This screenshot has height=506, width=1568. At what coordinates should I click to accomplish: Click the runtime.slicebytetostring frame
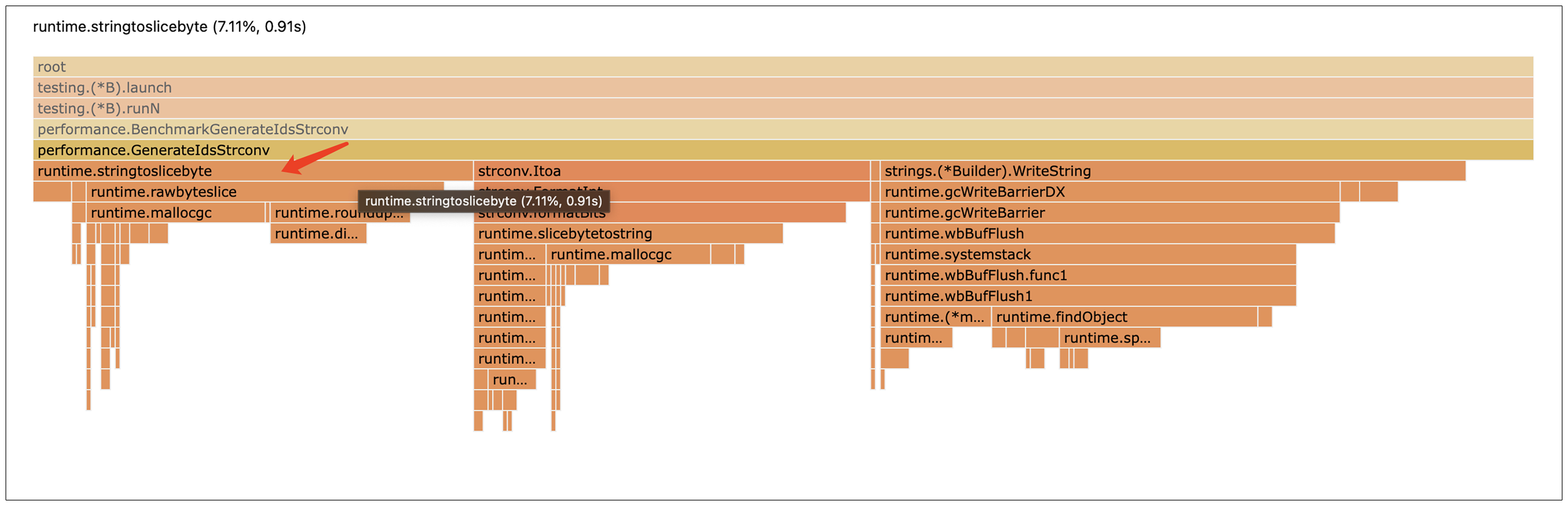[x=627, y=234]
